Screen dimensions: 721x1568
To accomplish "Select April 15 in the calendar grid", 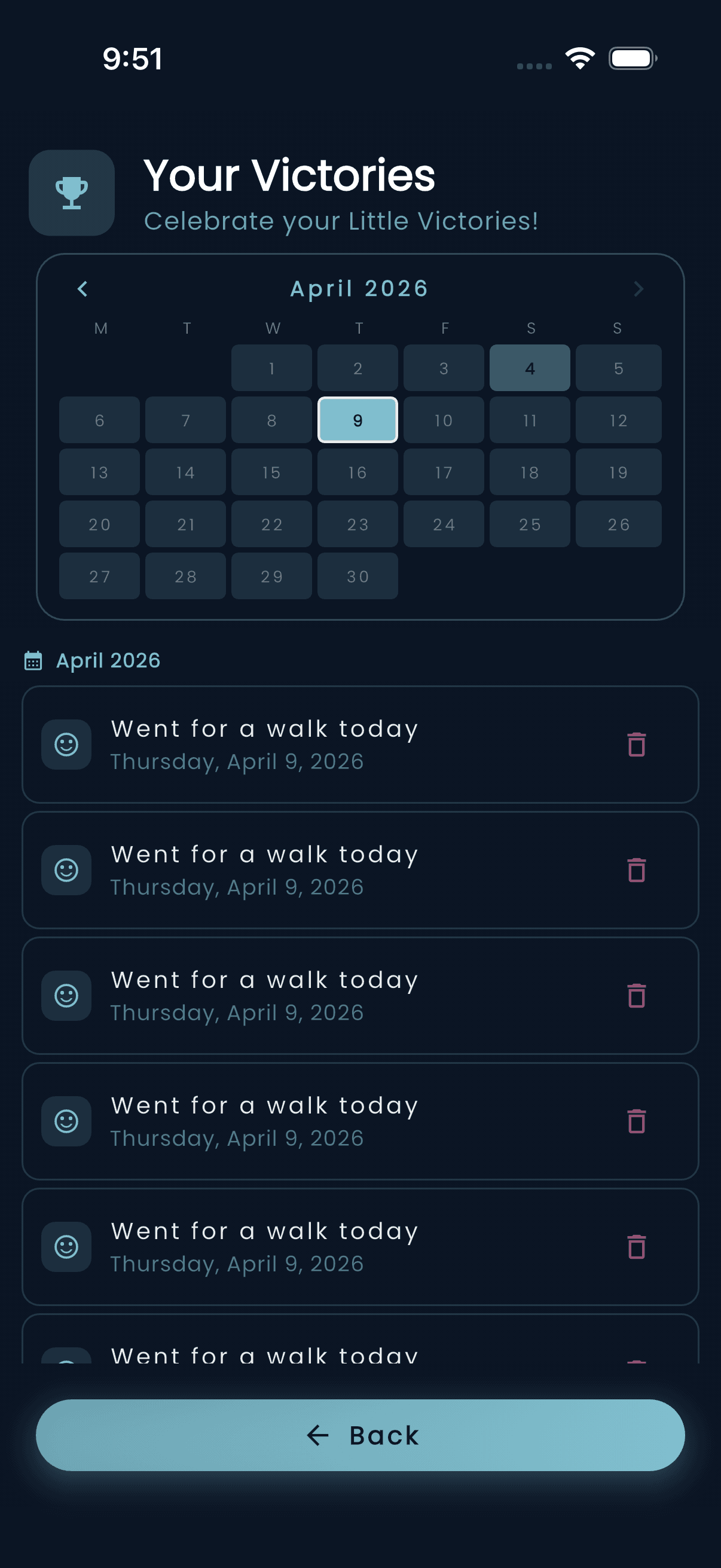I will (x=271, y=472).
